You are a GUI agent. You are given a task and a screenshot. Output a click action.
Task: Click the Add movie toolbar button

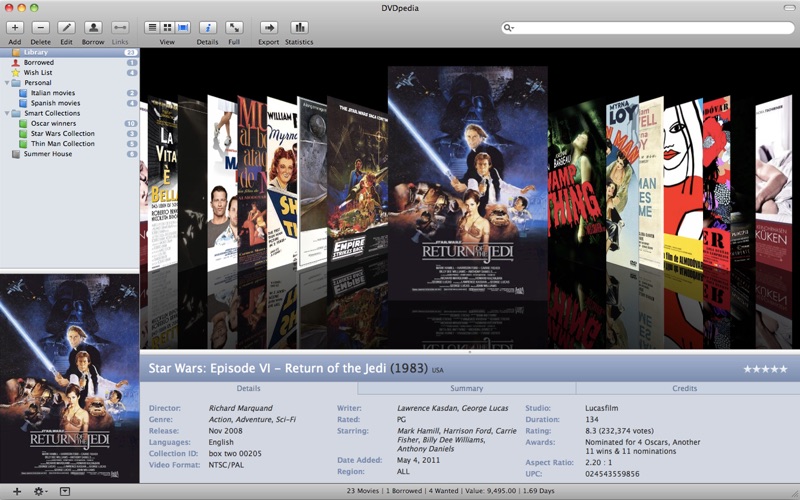coord(15,27)
